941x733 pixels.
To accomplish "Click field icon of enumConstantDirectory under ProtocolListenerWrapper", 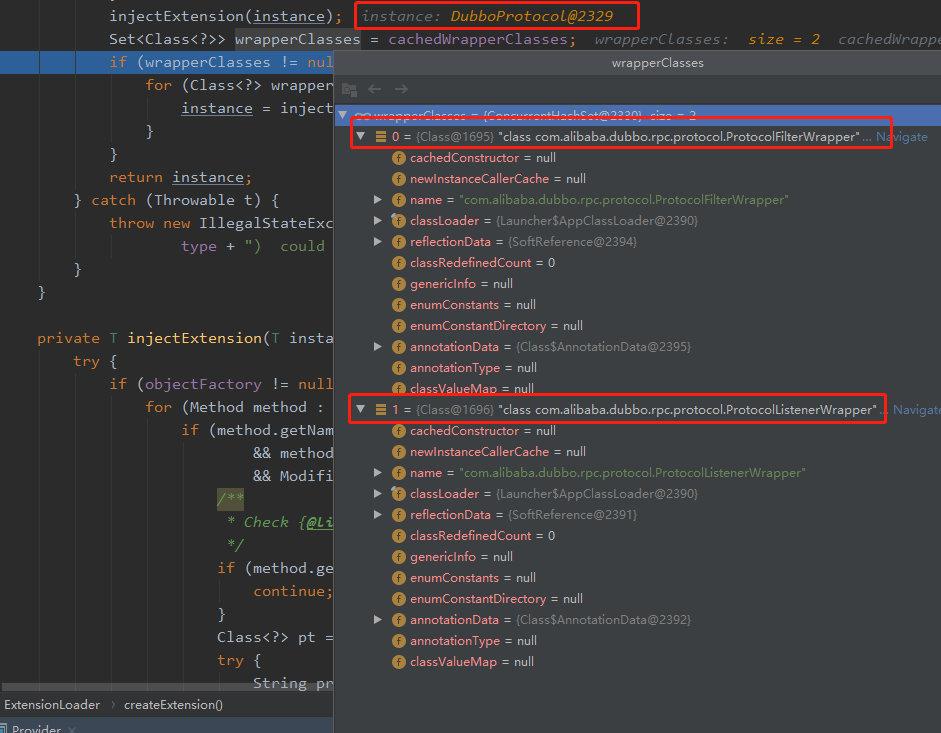I will coord(398,599).
